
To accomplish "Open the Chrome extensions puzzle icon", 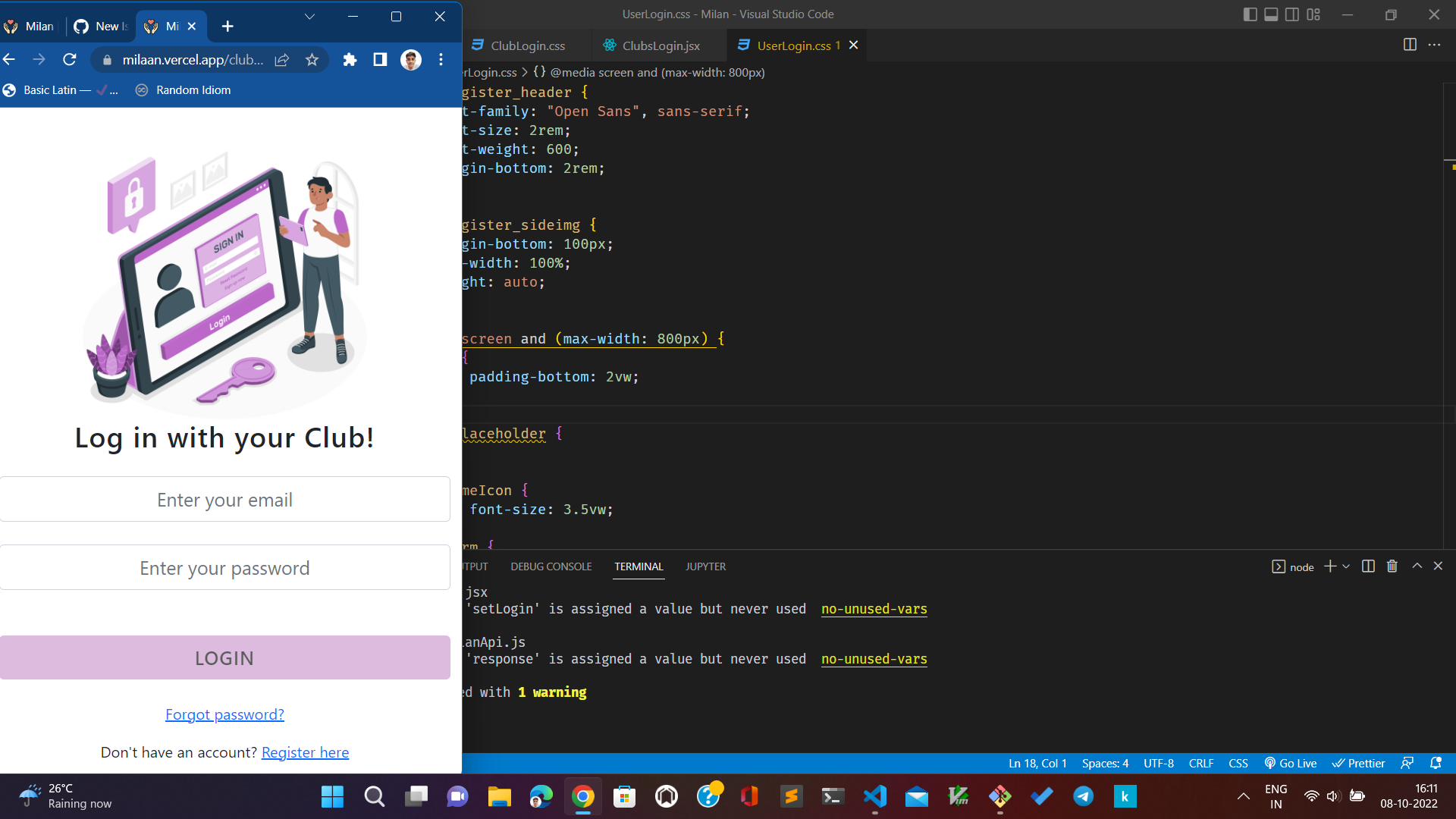I will 350,60.
